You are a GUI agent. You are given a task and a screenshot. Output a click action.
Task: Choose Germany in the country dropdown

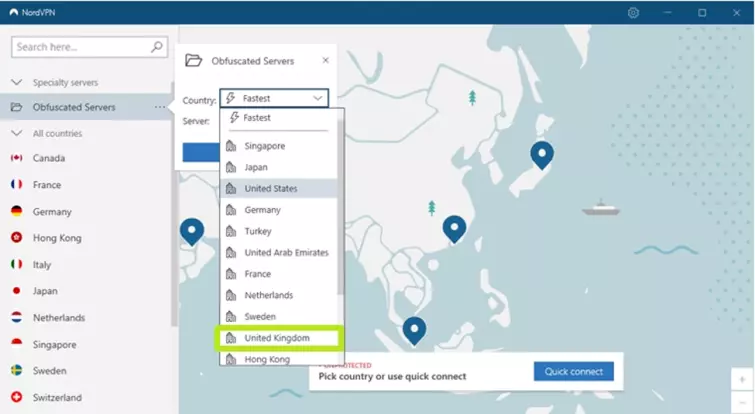278,210
